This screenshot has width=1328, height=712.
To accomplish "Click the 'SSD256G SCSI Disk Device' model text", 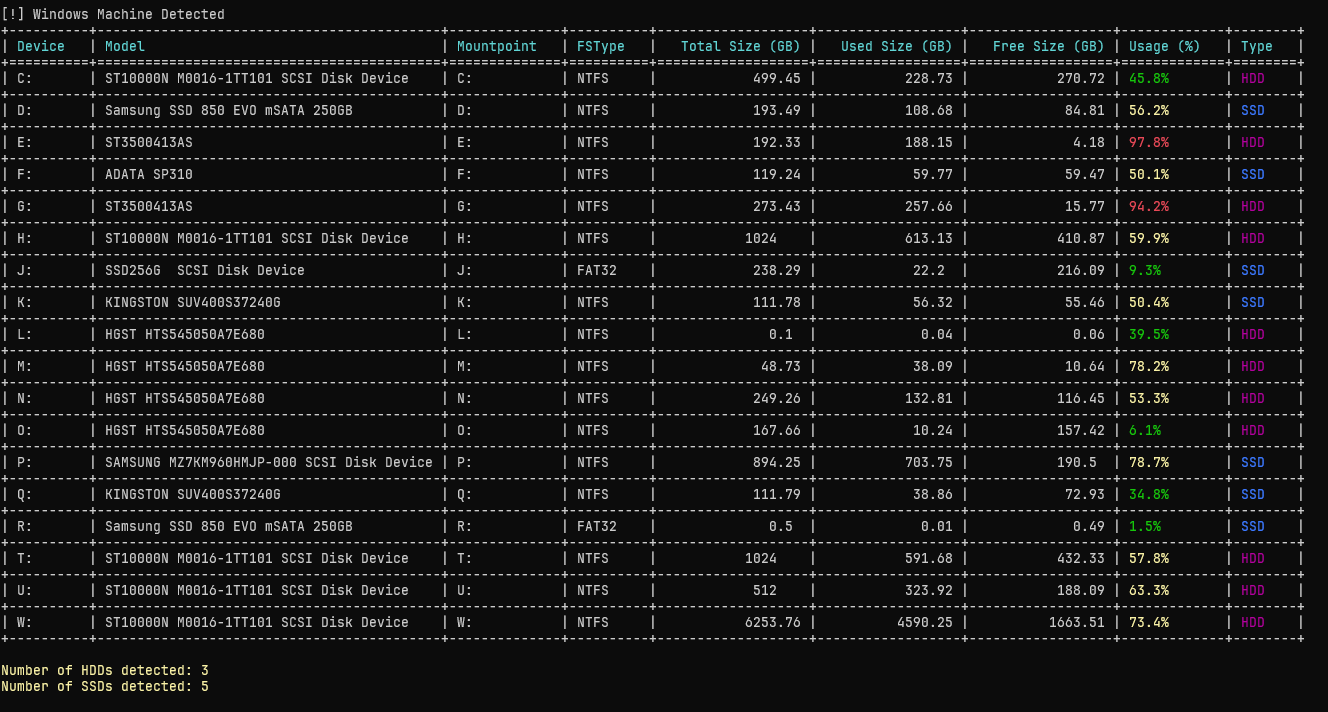I will [205, 270].
